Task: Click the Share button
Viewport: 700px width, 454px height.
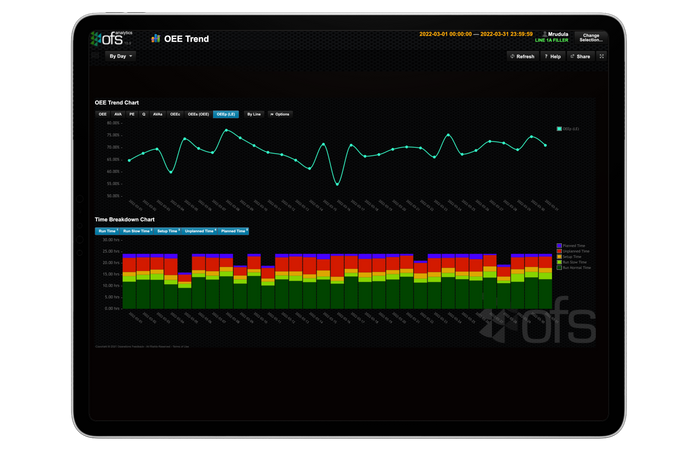Action: [581, 57]
